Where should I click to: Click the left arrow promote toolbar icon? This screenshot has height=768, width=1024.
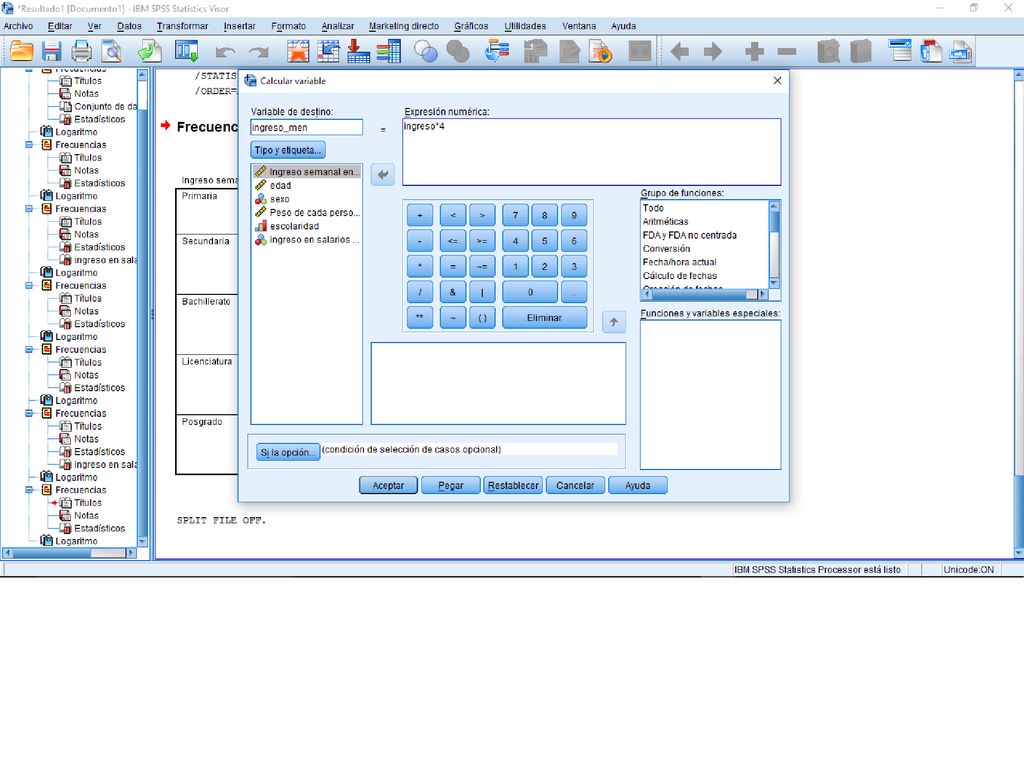[680, 51]
